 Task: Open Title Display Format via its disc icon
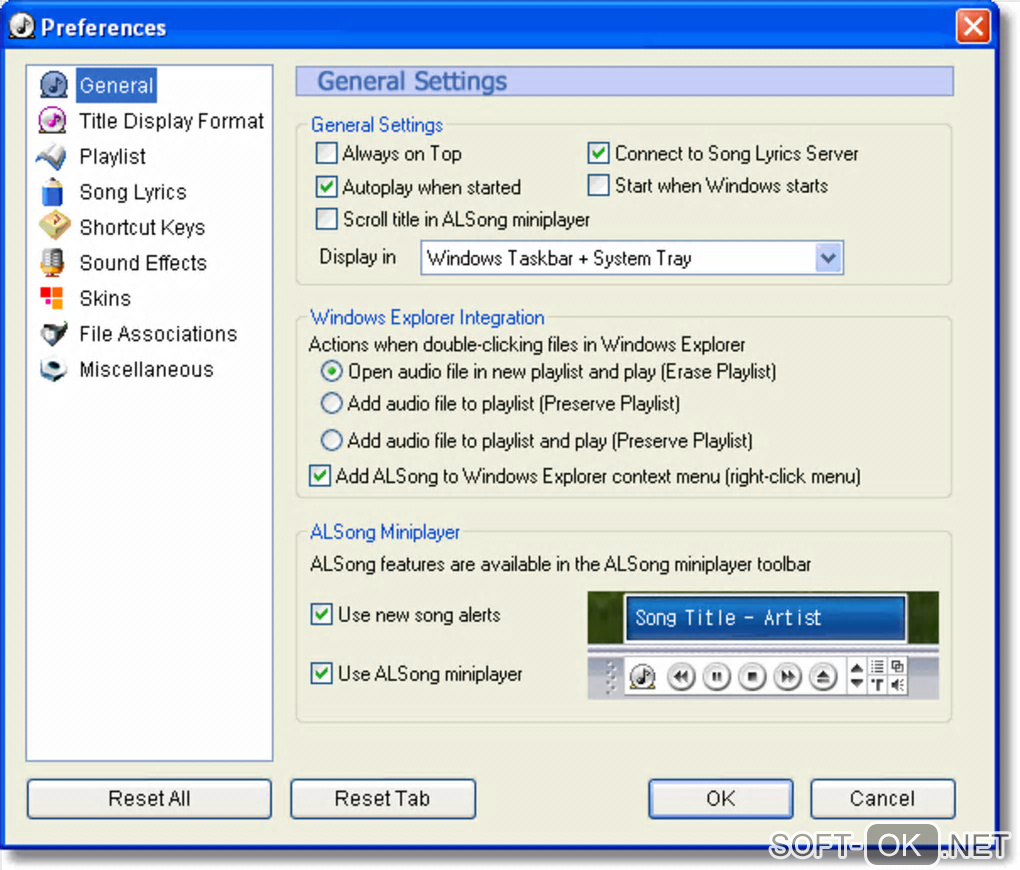pos(52,120)
